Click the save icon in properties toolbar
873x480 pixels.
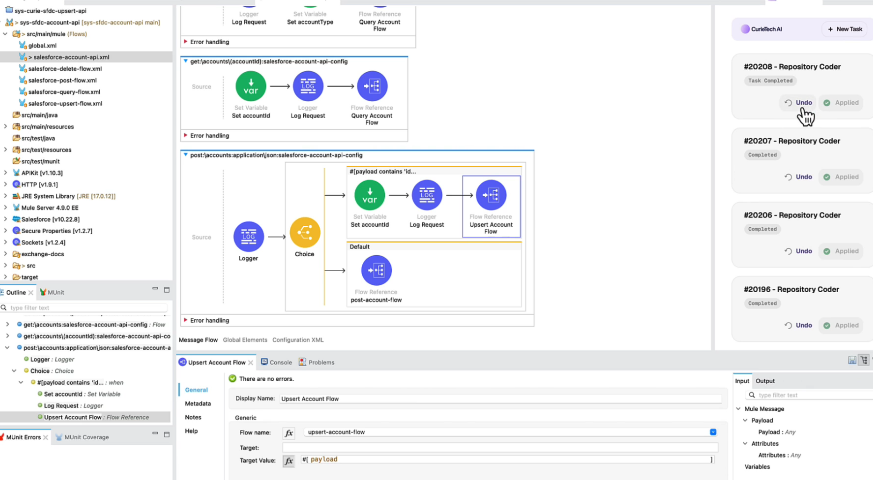852,360
